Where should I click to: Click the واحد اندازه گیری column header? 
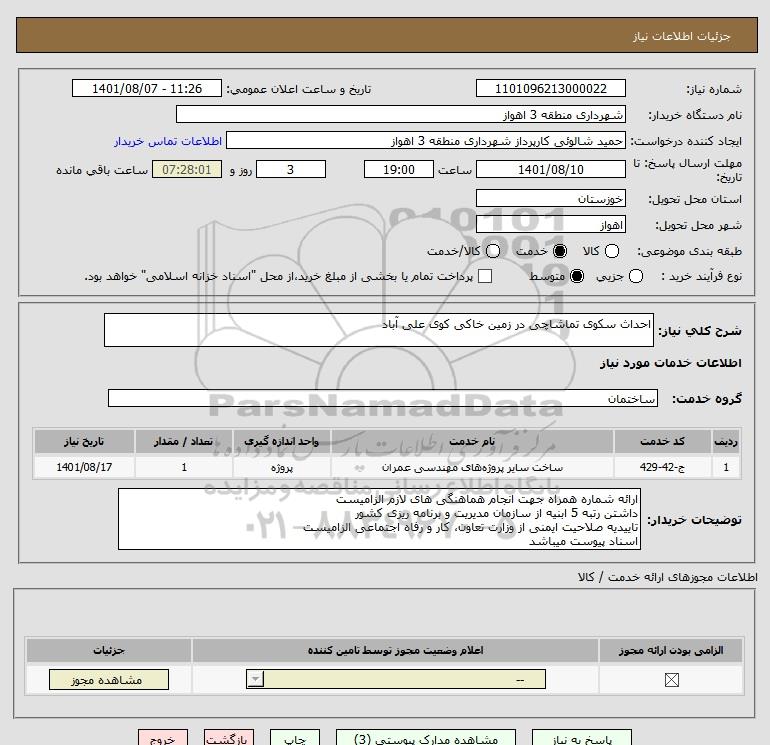[x=281, y=441]
